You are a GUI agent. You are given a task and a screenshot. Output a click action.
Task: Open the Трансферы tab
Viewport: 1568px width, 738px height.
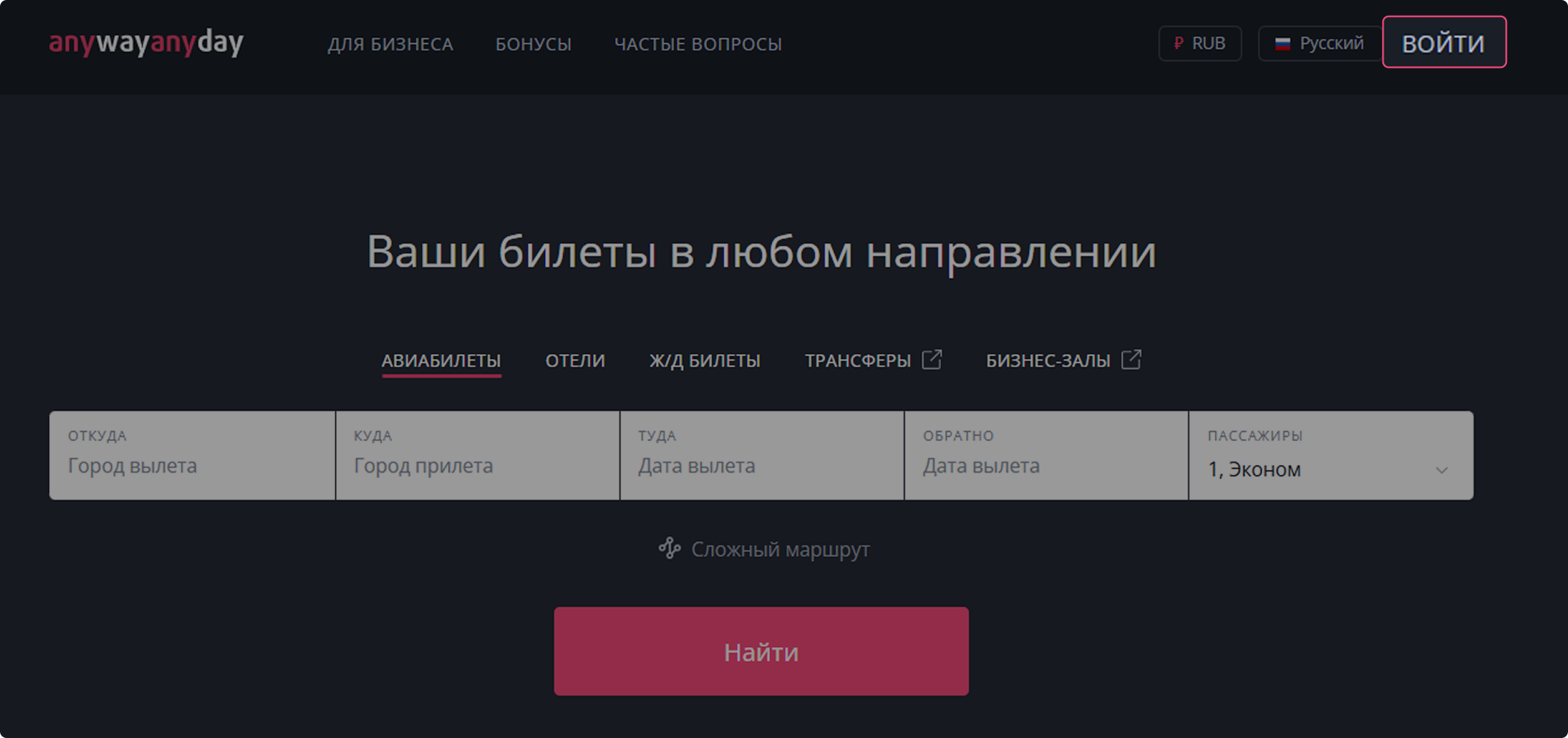(x=858, y=361)
